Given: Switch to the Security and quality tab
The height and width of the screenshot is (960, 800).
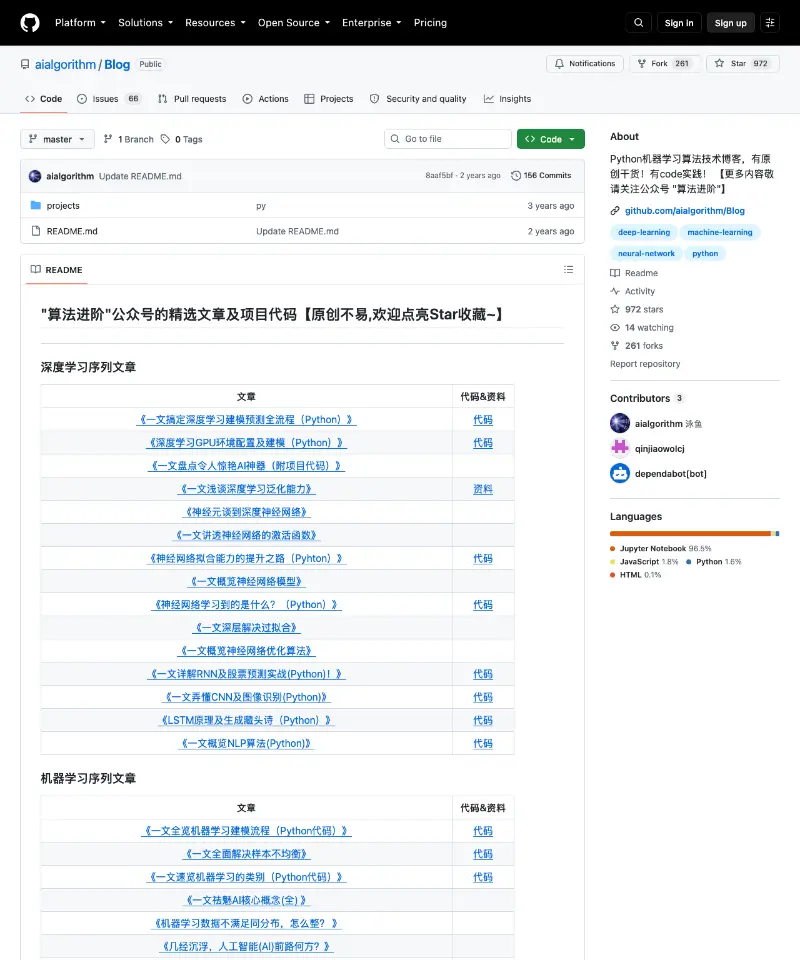Looking at the screenshot, I should [418, 99].
